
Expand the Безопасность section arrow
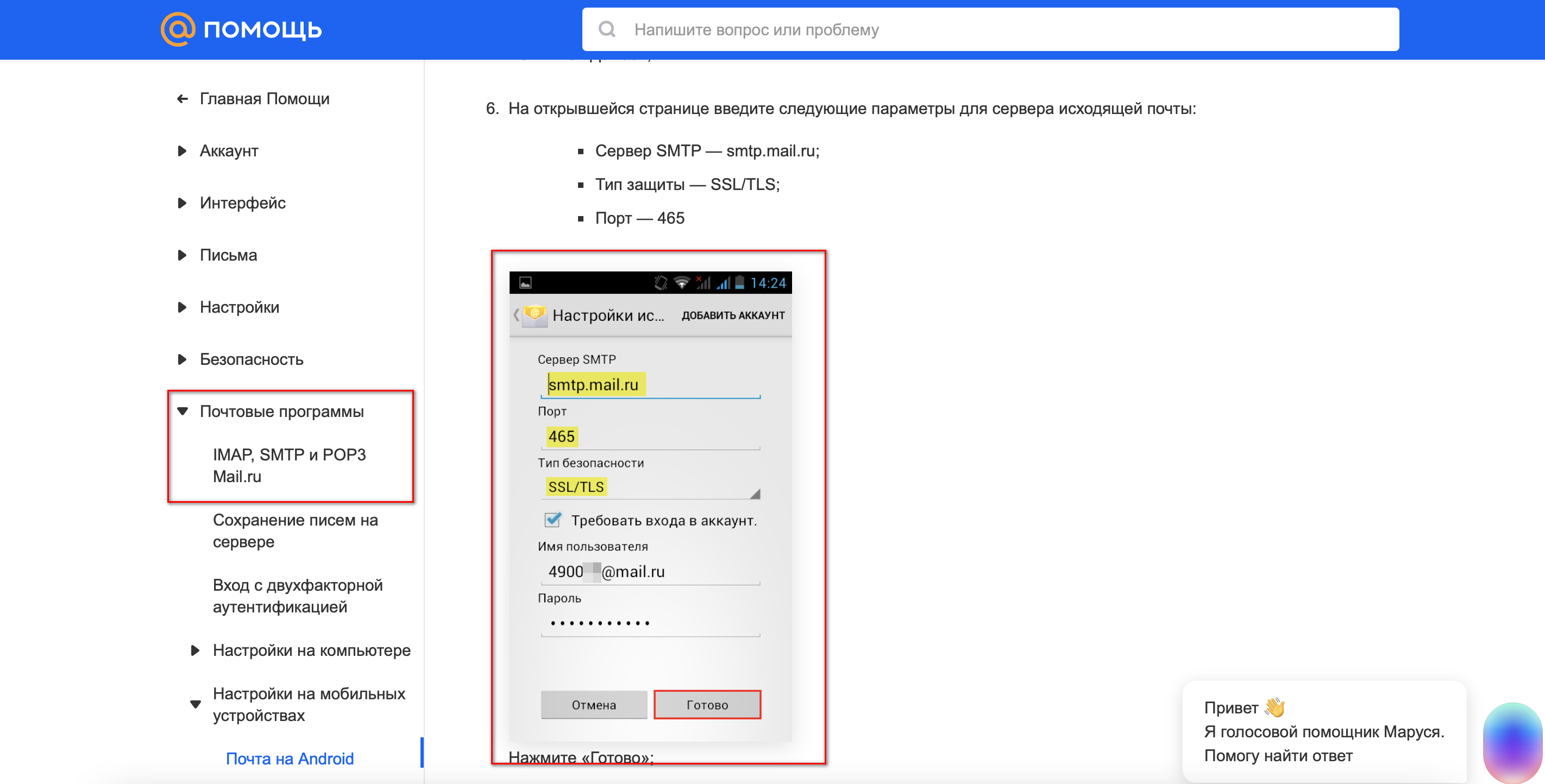click(183, 359)
